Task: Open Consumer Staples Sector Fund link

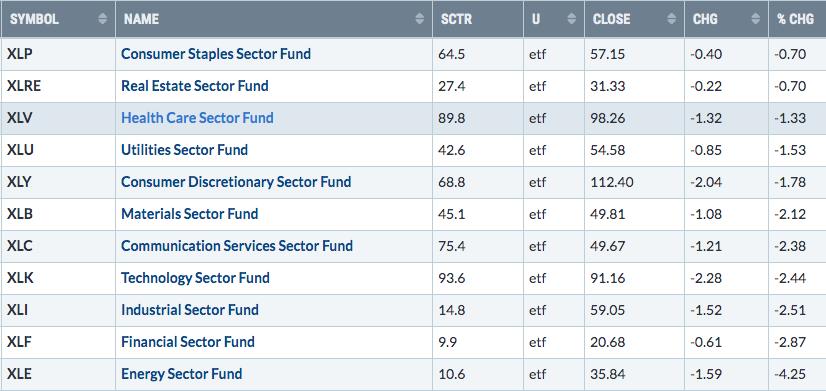Action: [x=216, y=54]
